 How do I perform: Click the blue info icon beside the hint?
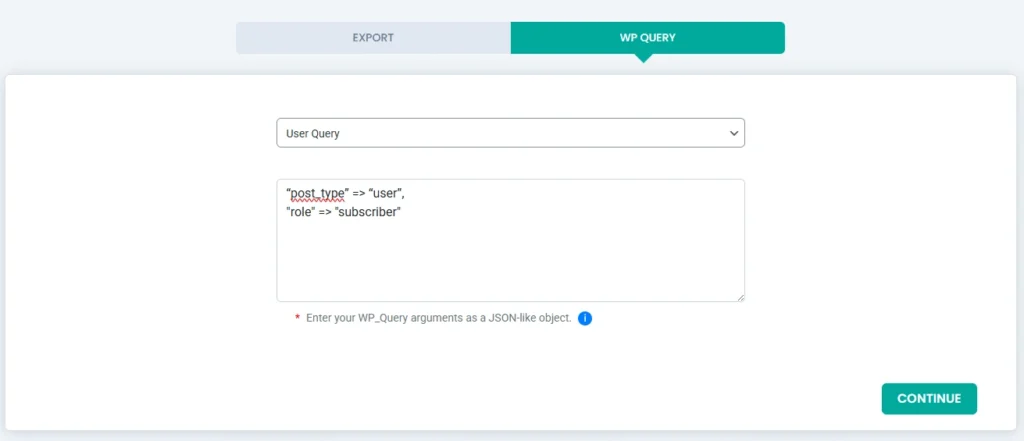tap(585, 318)
